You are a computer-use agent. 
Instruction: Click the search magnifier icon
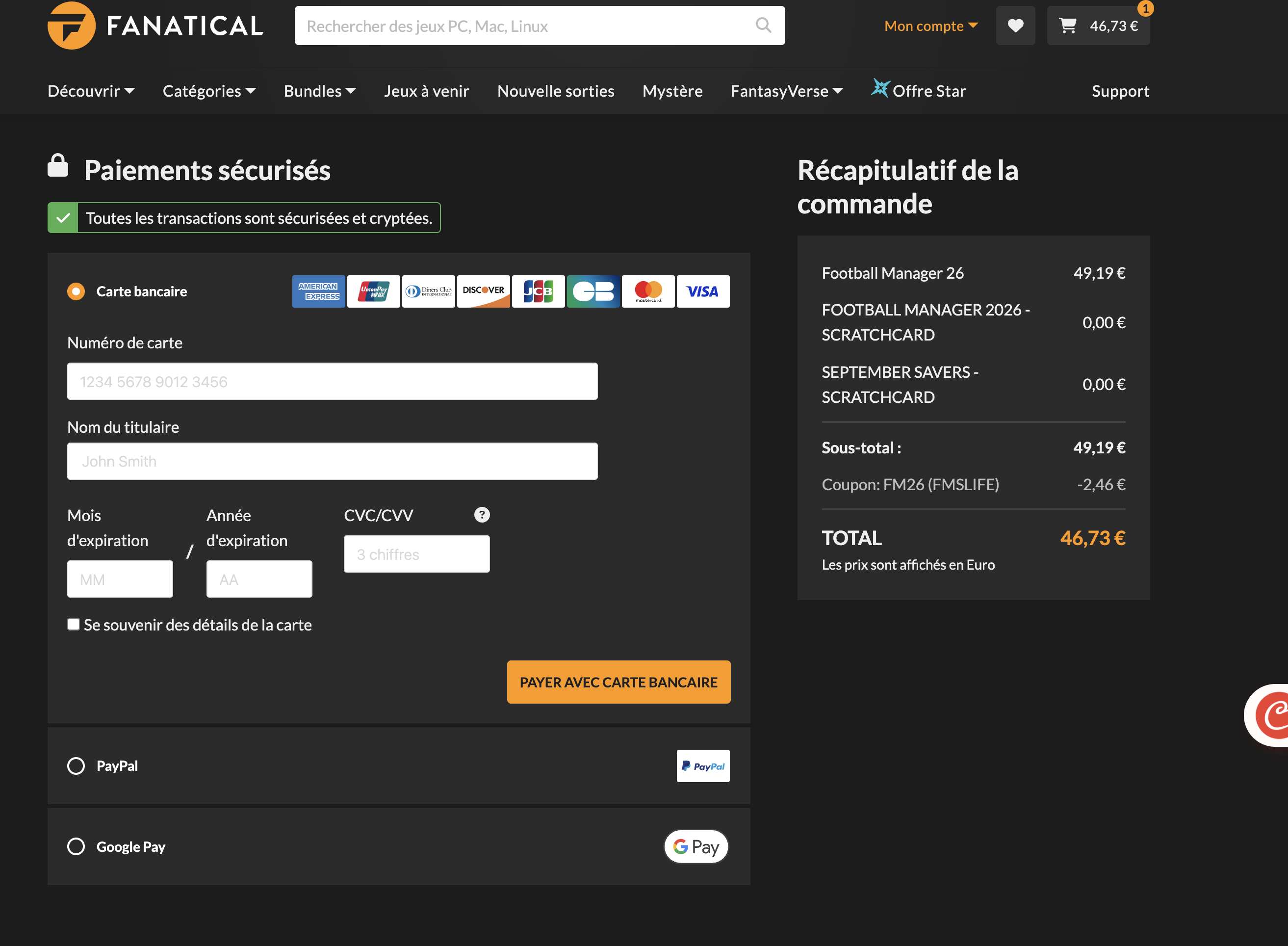pos(763,25)
